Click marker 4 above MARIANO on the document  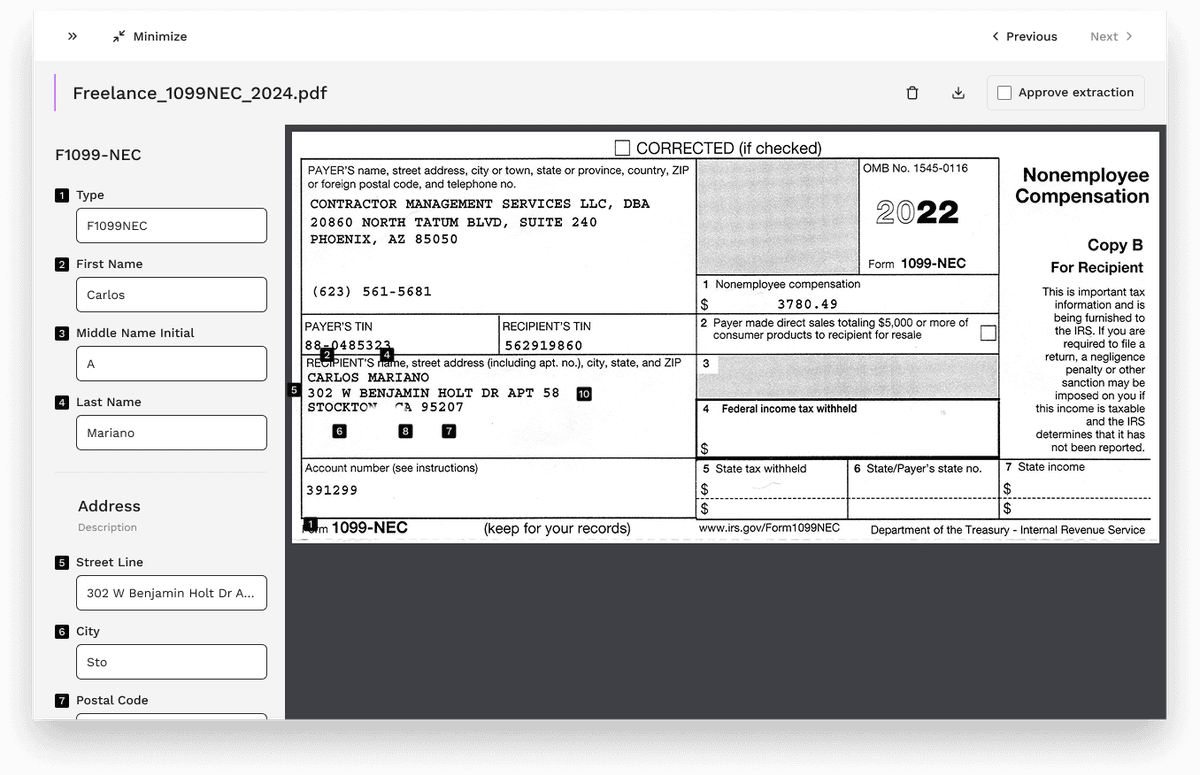[387, 354]
